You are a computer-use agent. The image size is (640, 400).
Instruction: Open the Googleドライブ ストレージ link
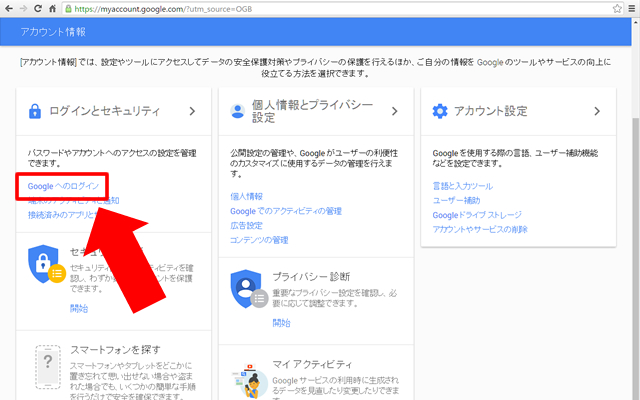coord(477,215)
